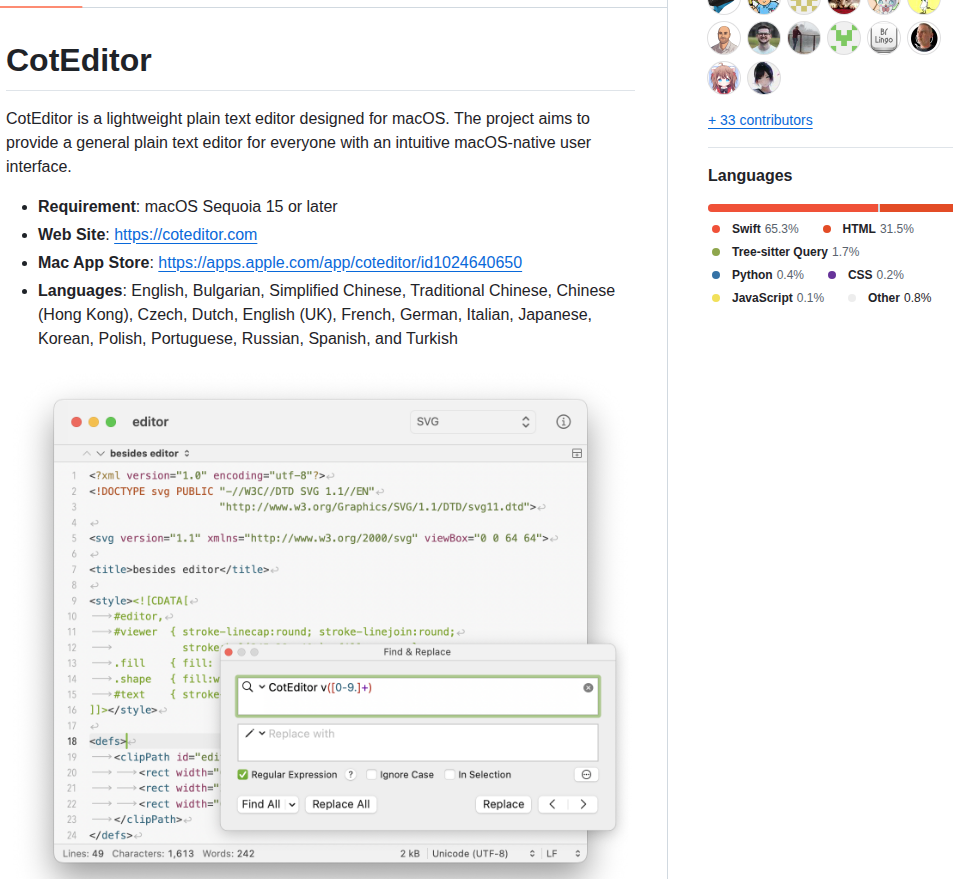Open the Mac App Store link
Image resolution: width=953 pixels, height=879 pixels.
(340, 263)
